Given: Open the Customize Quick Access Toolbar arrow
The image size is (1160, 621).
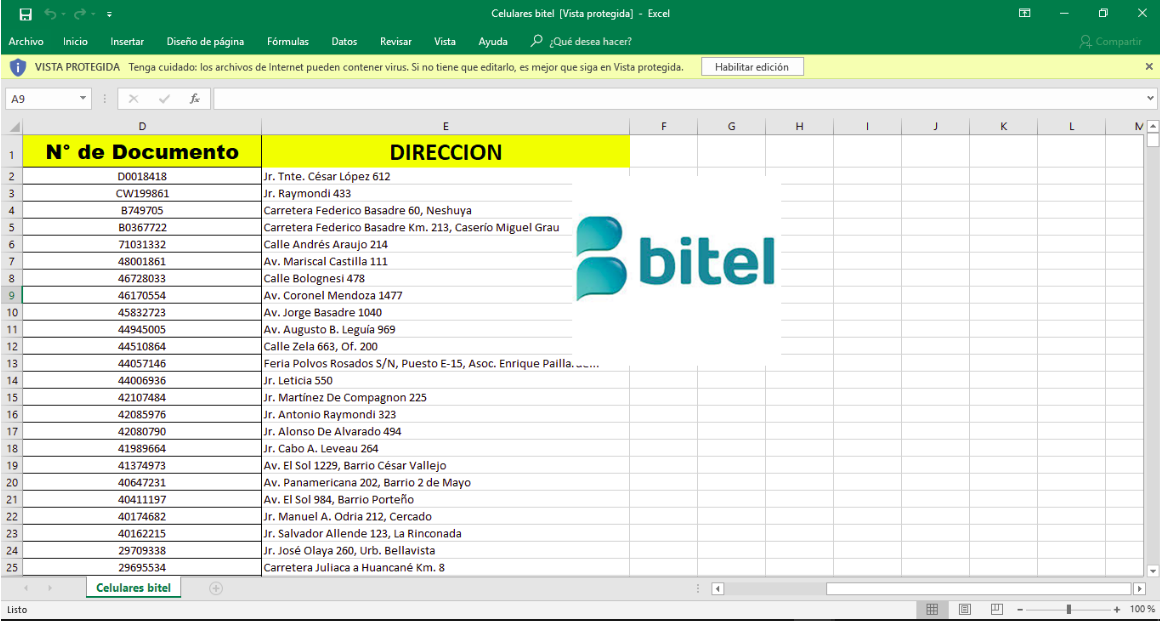Looking at the screenshot, I should (109, 14).
